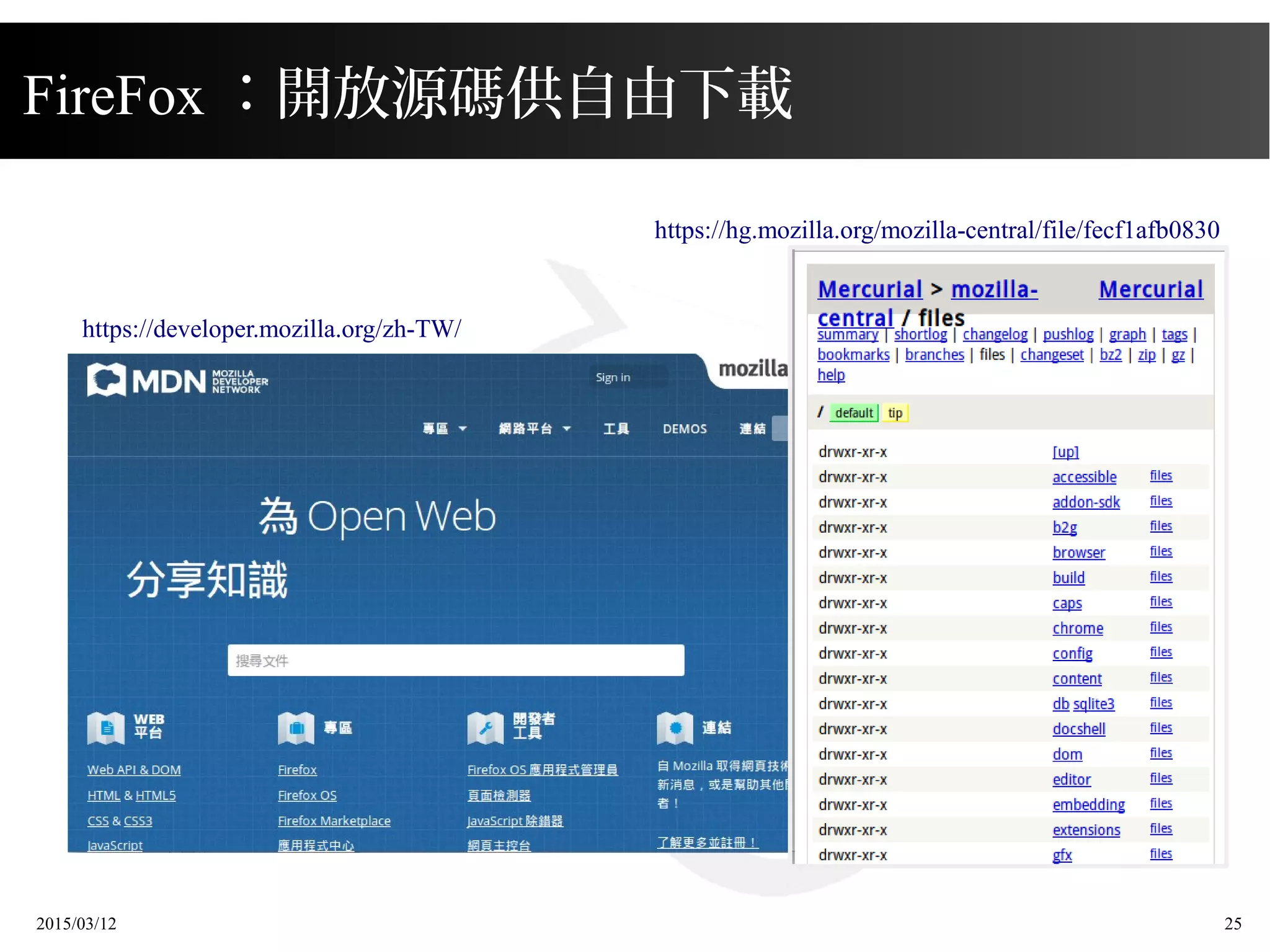Open the build directory

point(1068,578)
